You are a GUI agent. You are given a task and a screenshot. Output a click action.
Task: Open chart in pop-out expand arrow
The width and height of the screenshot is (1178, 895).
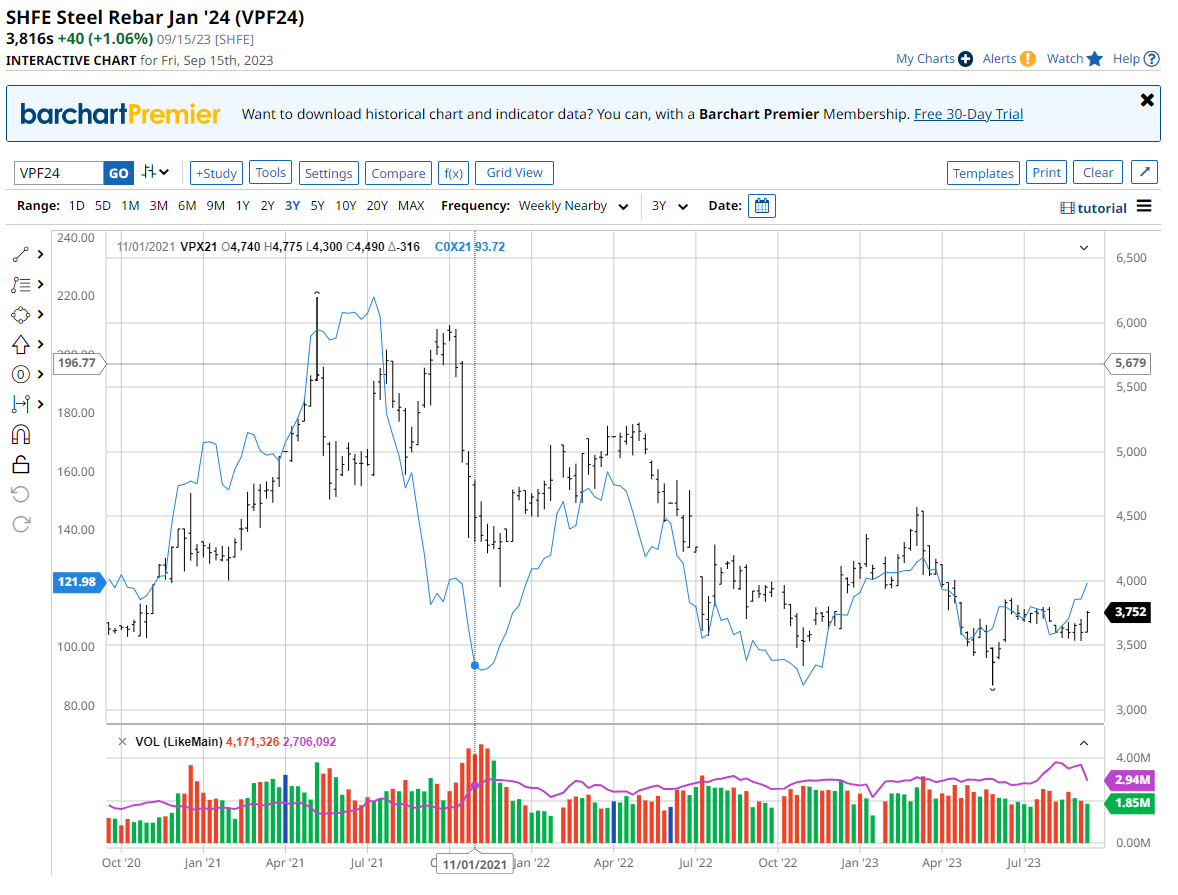(1144, 172)
